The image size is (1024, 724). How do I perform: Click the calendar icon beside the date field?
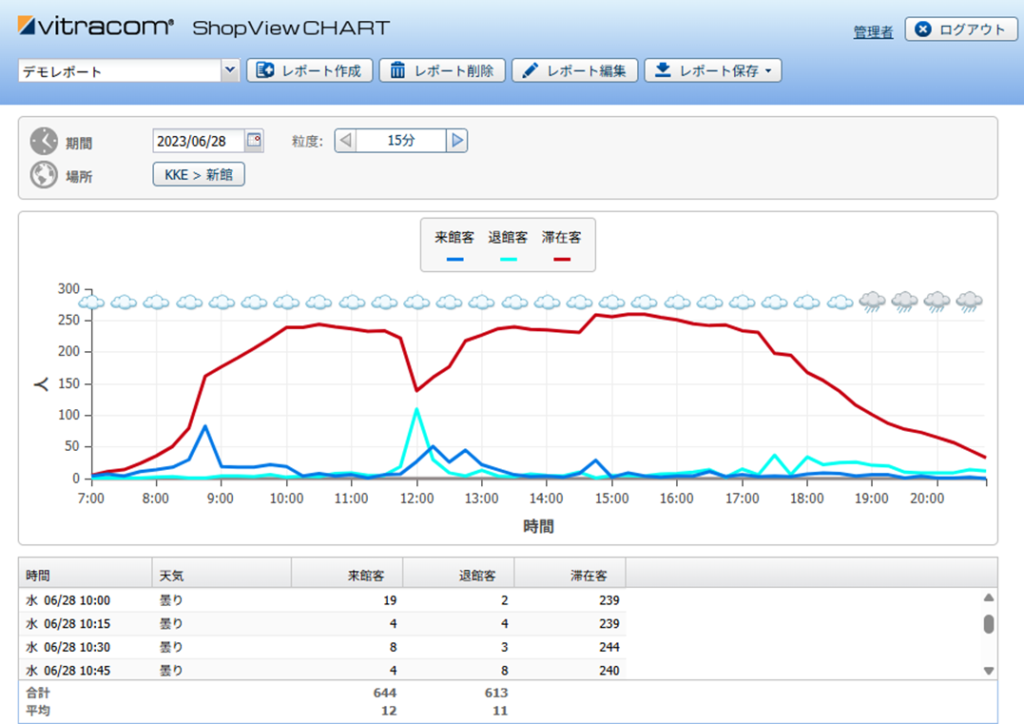(254, 141)
